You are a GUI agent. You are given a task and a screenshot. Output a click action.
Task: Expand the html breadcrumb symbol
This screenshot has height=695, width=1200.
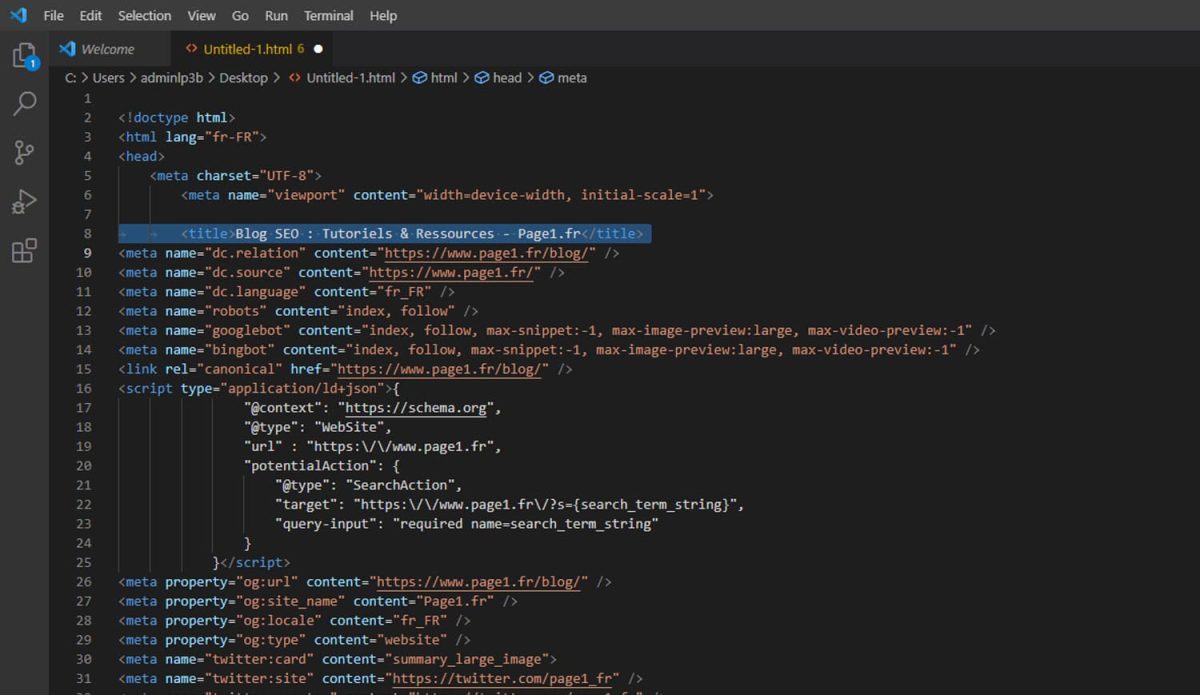(x=443, y=78)
